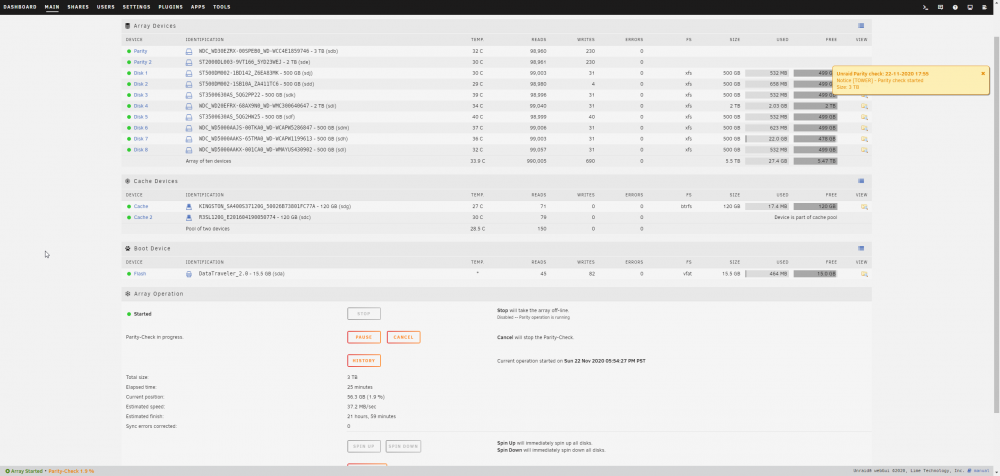The height and width of the screenshot is (476, 1000).
Task: Dismiss the Parity check notification
Action: click(983, 73)
